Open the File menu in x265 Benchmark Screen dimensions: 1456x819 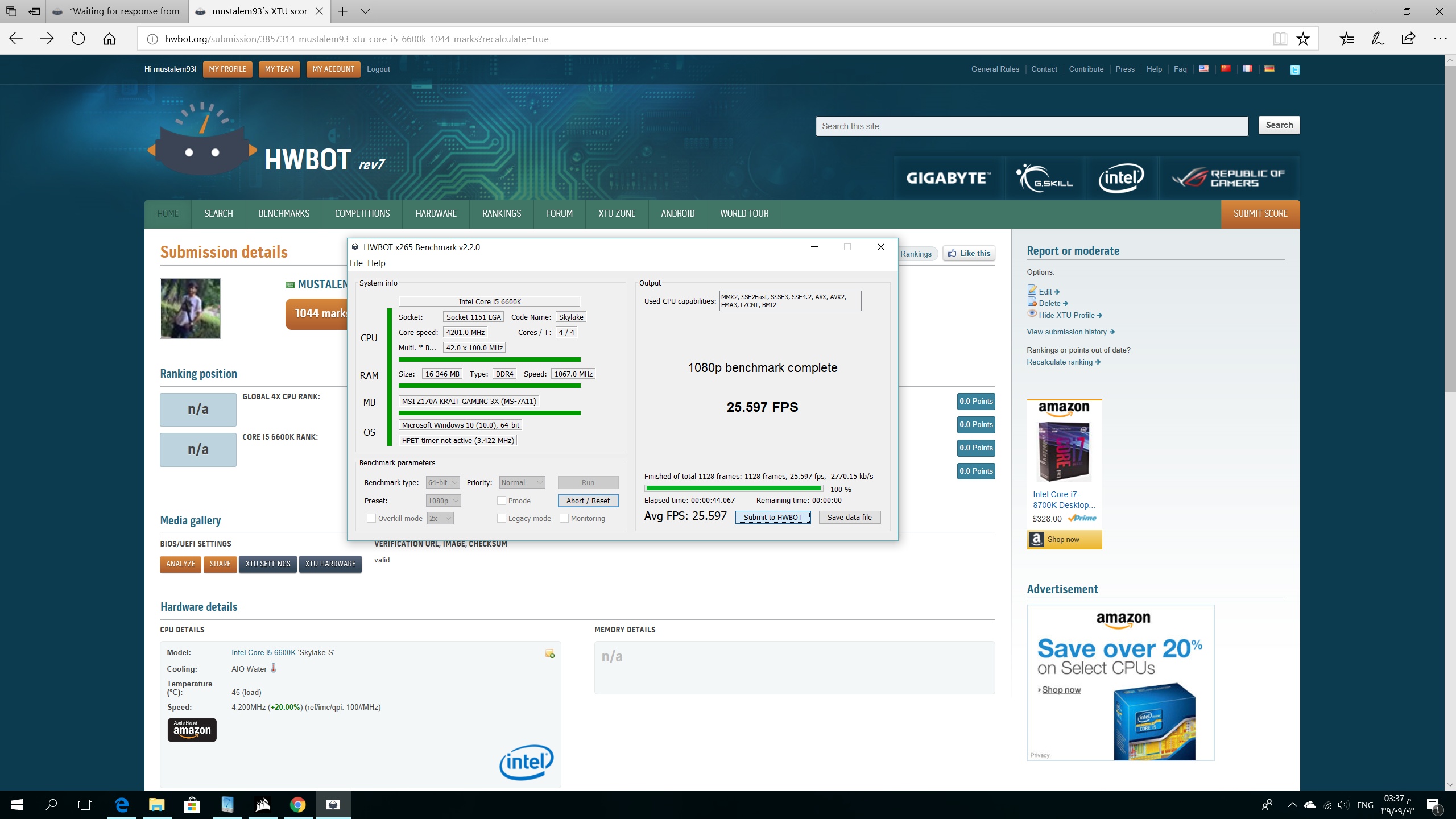click(x=356, y=263)
